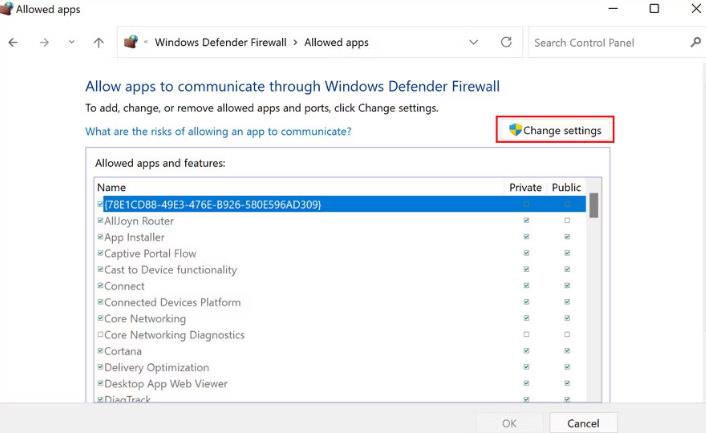
Task: Toggle Core Networking Diagnostics name checkbox
Action: click(100, 334)
